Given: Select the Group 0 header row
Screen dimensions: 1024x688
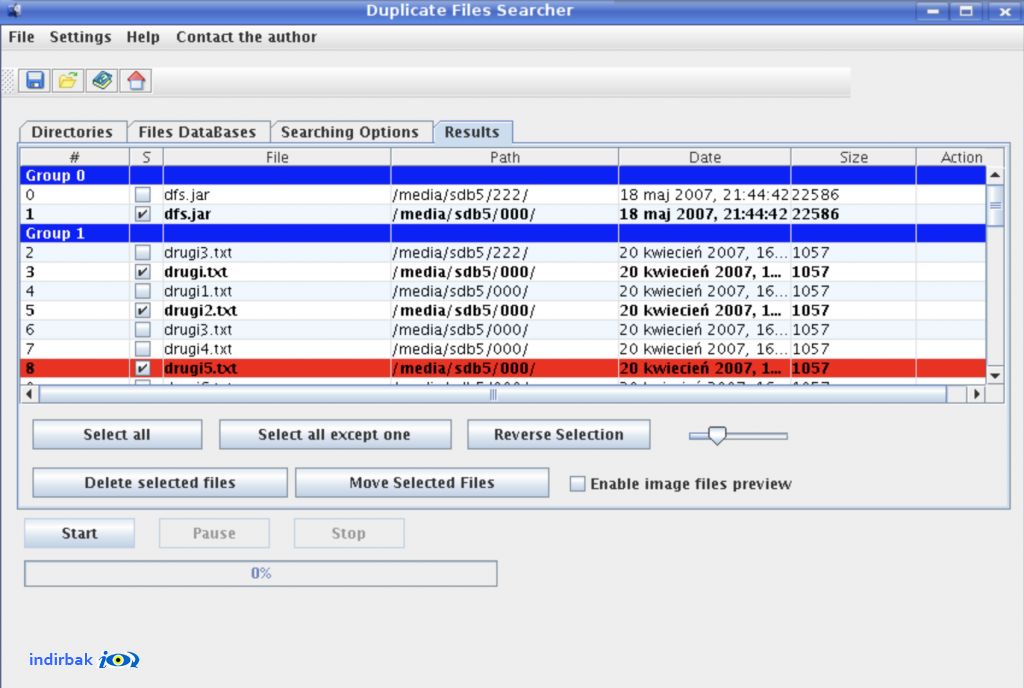Looking at the screenshot, I should click(x=503, y=176).
